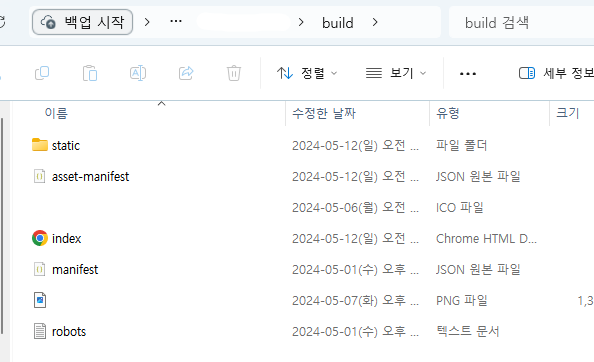Select the static folder icon
This screenshot has width=594, height=362.
(40, 145)
